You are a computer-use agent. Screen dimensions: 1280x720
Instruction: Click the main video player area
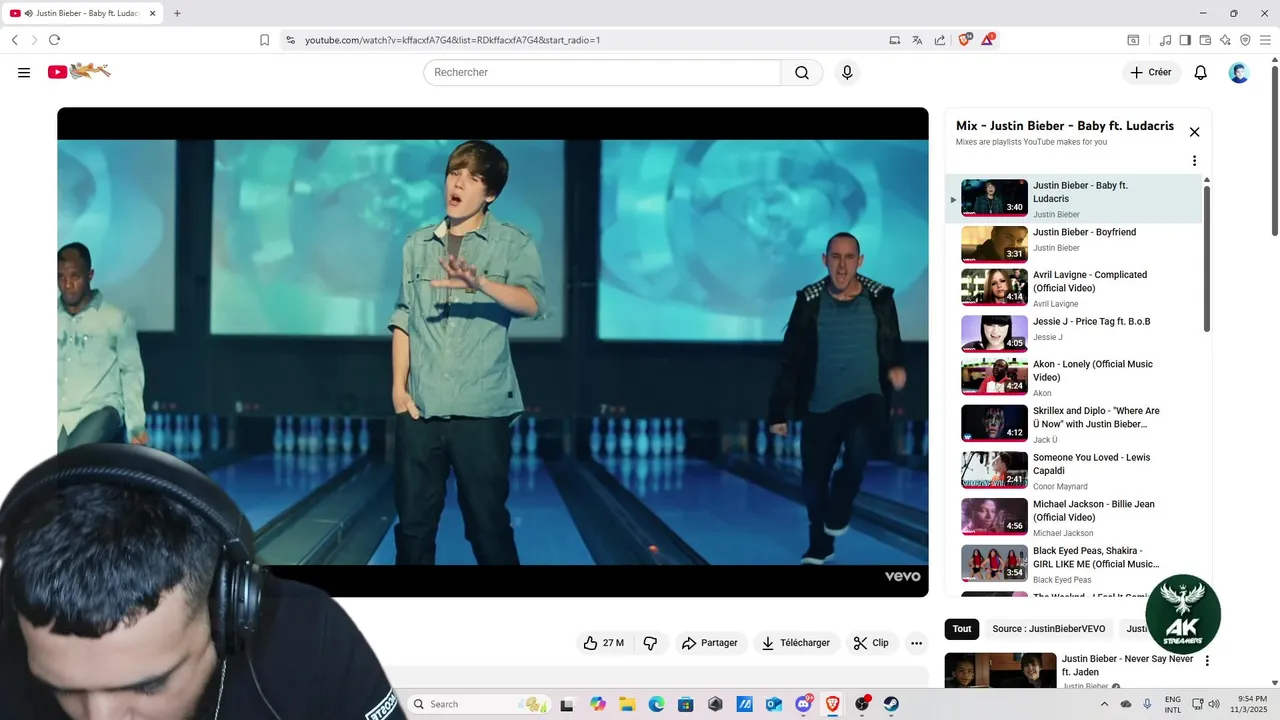(x=493, y=352)
